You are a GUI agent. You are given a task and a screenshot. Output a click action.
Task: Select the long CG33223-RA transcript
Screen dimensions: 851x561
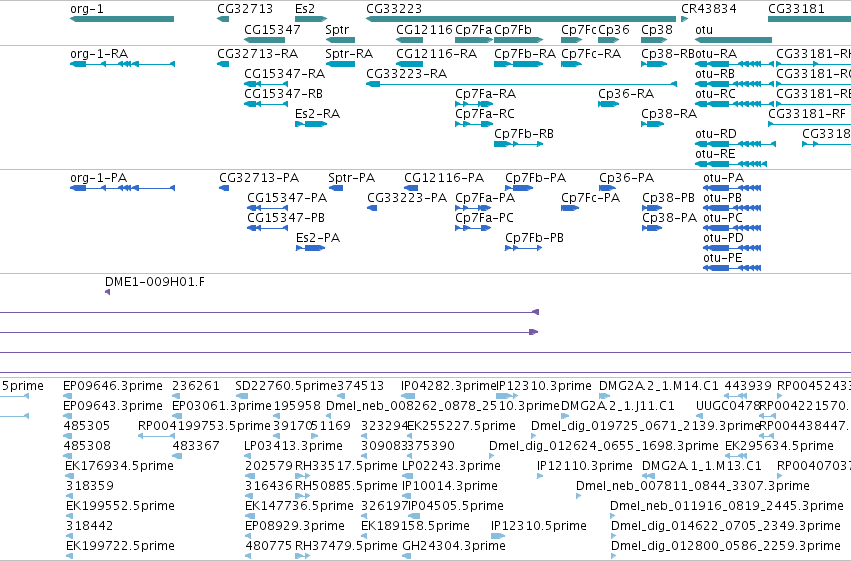(x=522, y=84)
